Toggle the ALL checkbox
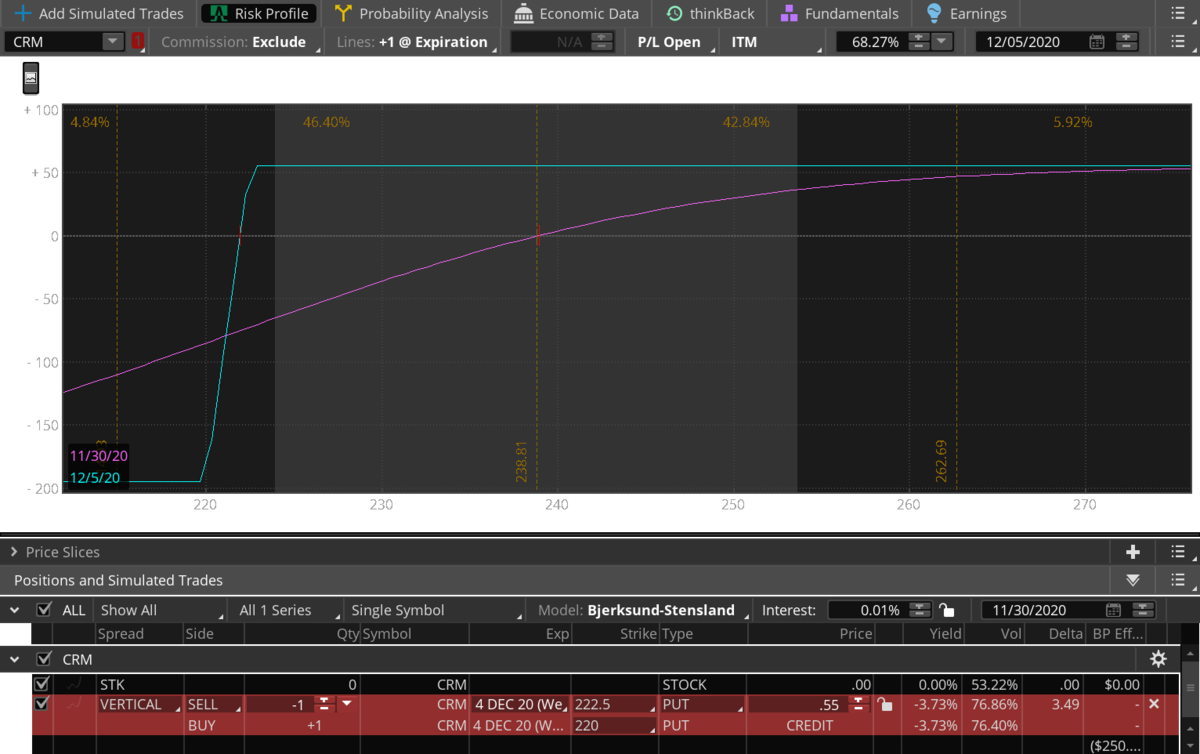1200x754 pixels. click(x=43, y=610)
